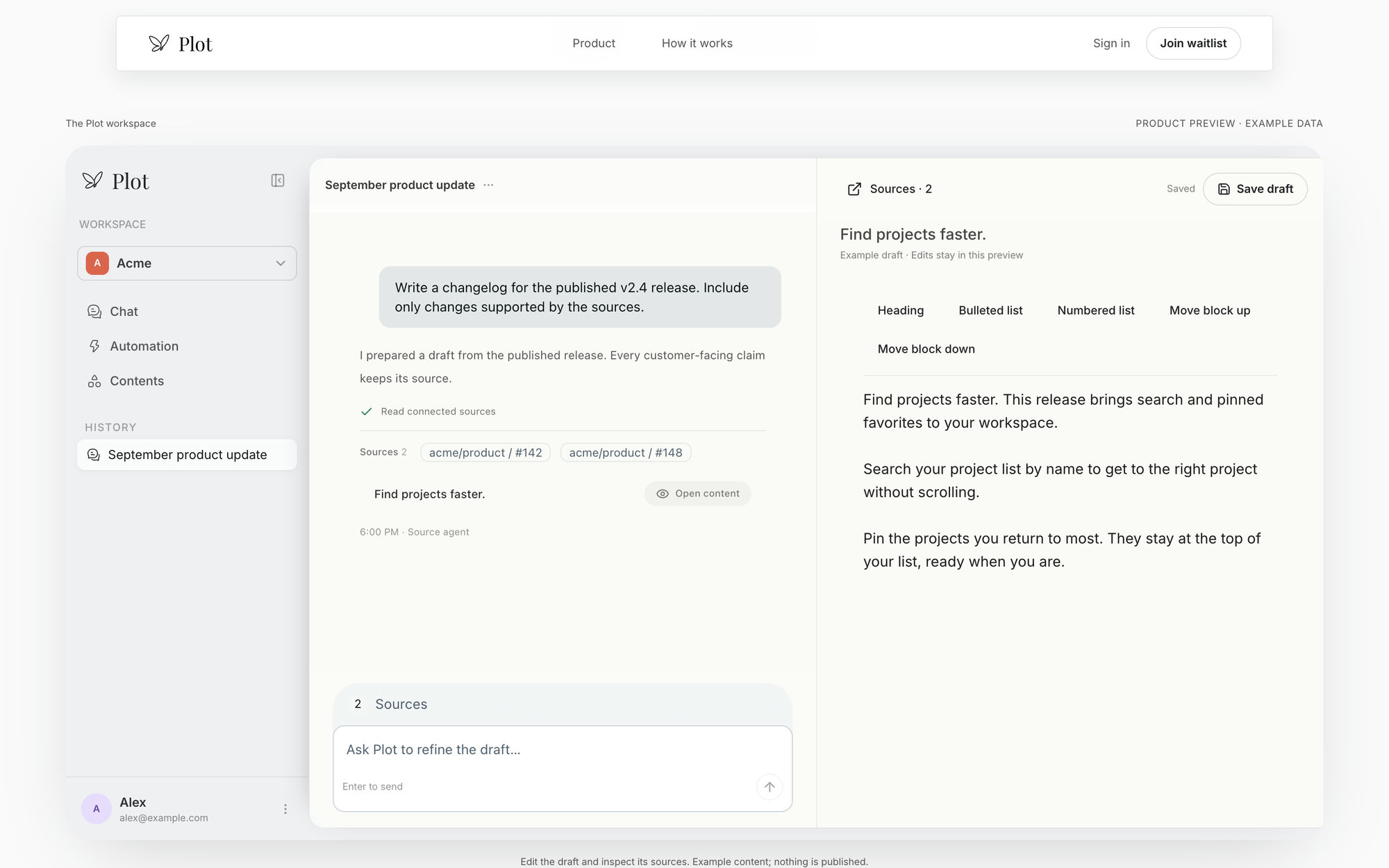This screenshot has width=1389, height=868.
Task: Apply Heading format to the block
Action: [901, 310]
